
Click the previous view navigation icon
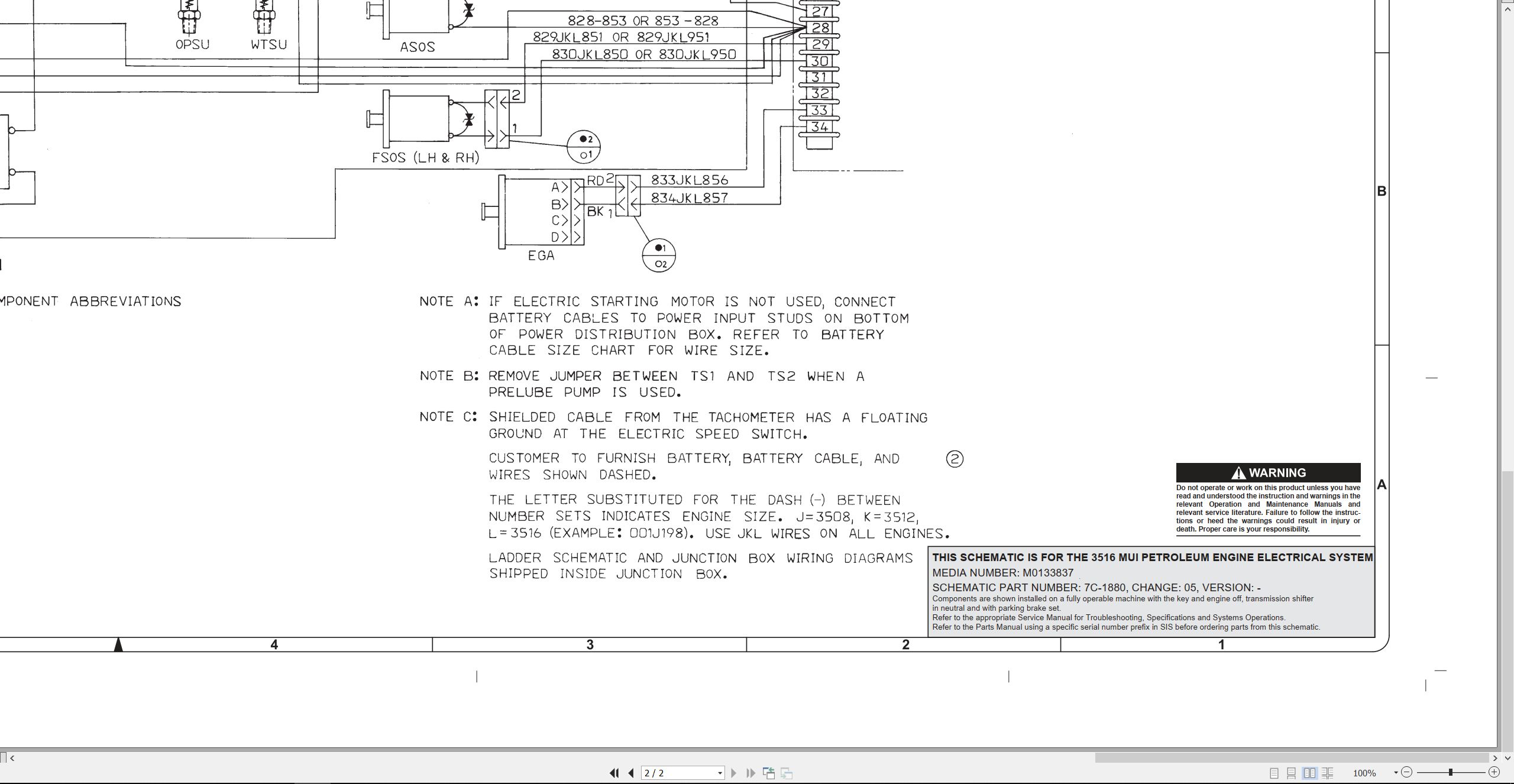[769, 773]
